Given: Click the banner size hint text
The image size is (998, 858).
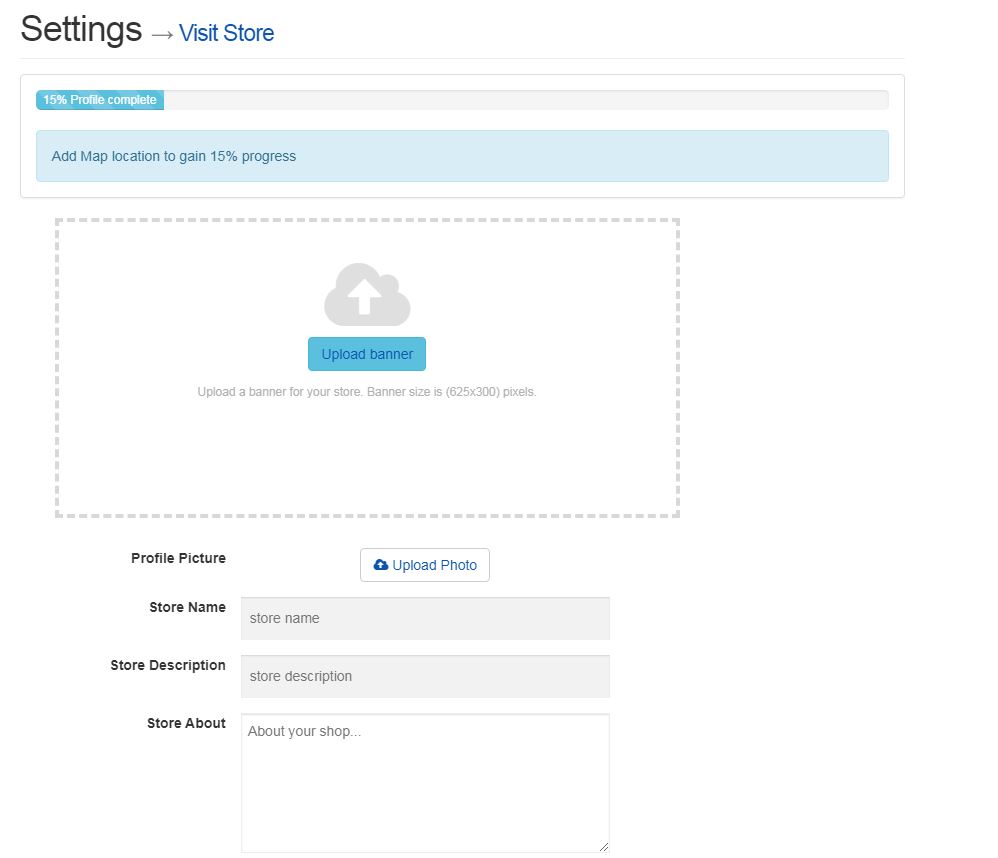Looking at the screenshot, I should coord(367,391).
